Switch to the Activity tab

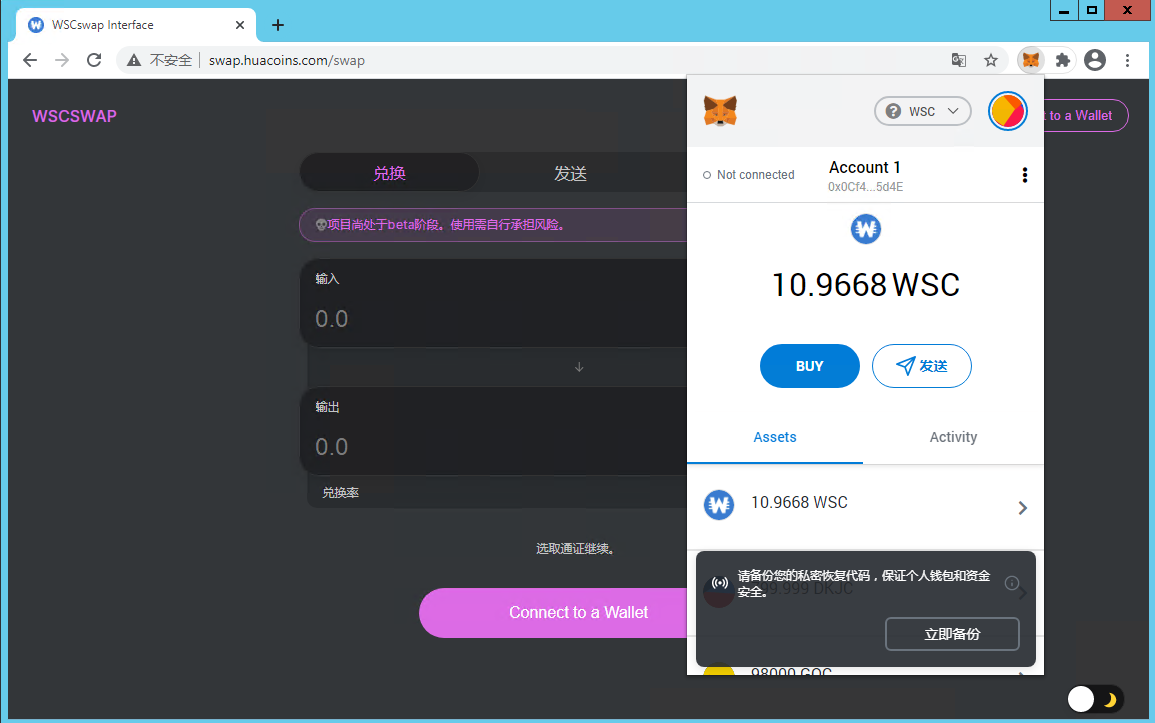(953, 437)
